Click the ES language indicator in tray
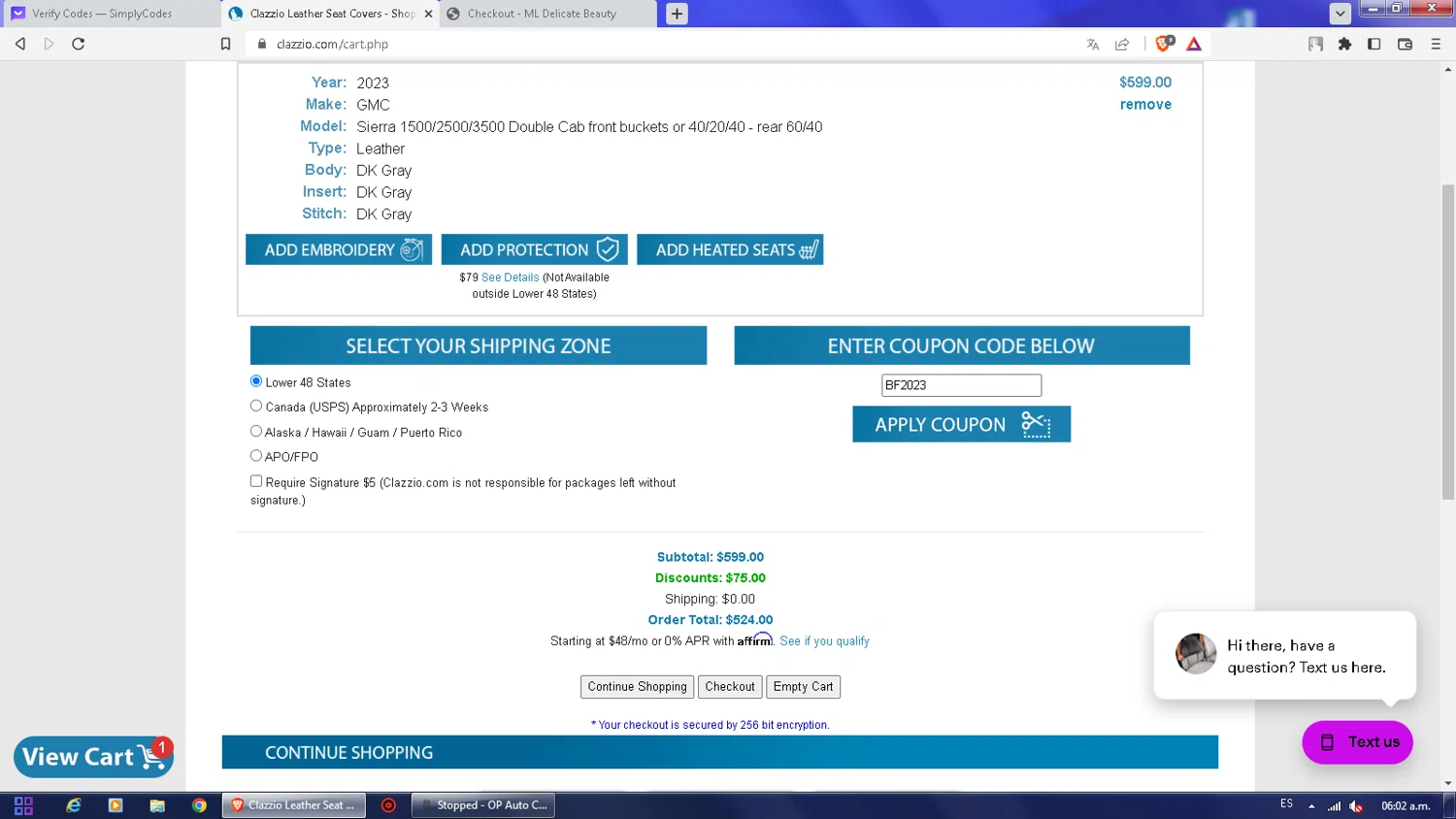This screenshot has width=1456, height=819. click(1286, 804)
